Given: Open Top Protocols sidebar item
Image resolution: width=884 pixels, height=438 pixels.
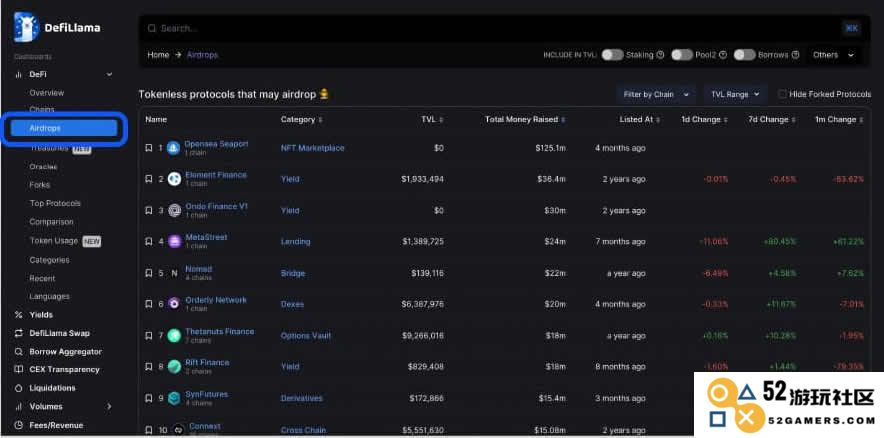Looking at the screenshot, I should click(55, 203).
